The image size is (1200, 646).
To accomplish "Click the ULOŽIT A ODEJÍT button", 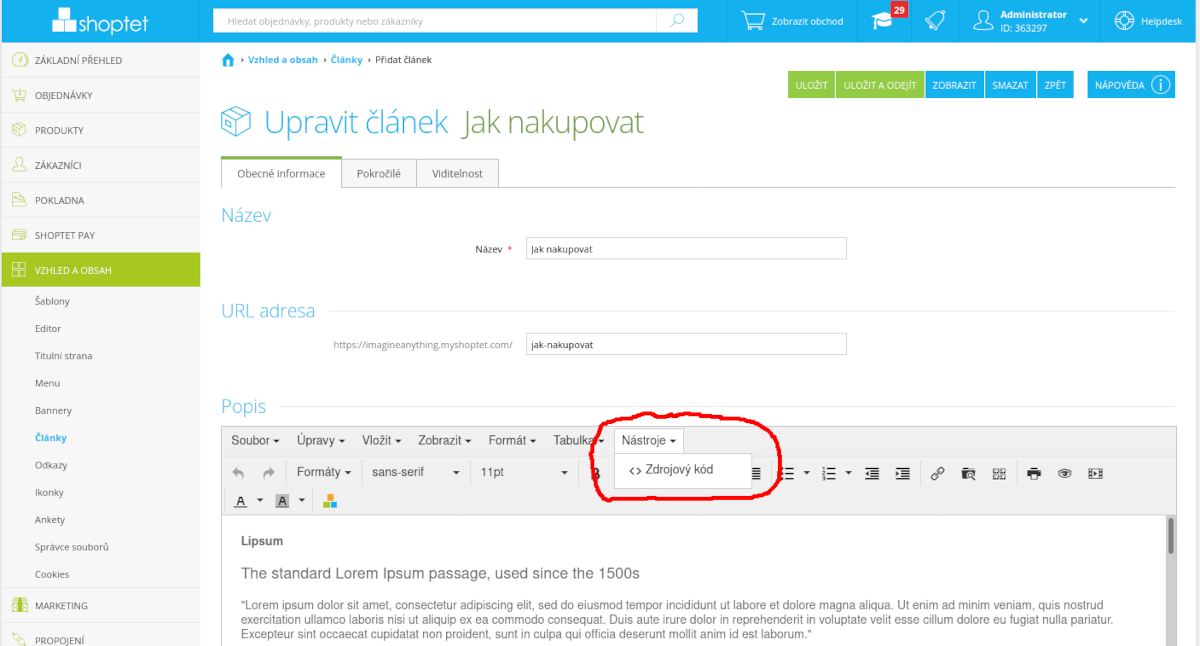I will point(880,85).
